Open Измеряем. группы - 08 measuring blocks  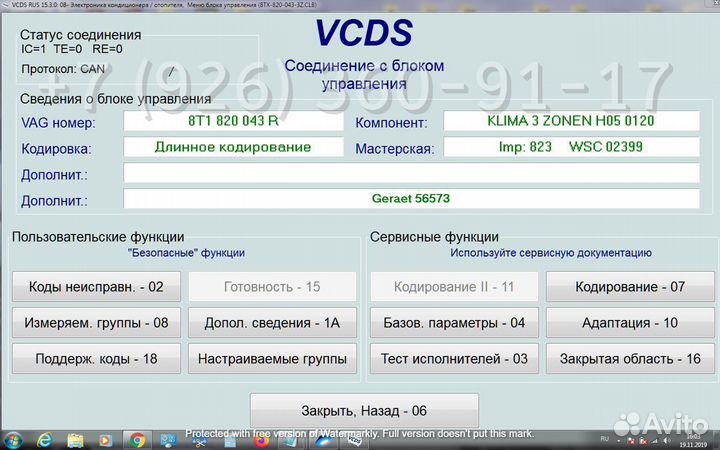[96, 323]
